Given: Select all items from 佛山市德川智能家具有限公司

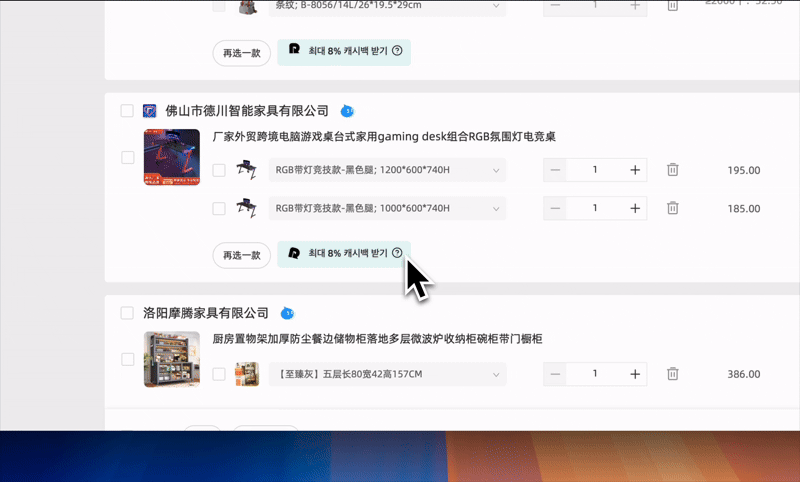Looking at the screenshot, I should (x=127, y=111).
